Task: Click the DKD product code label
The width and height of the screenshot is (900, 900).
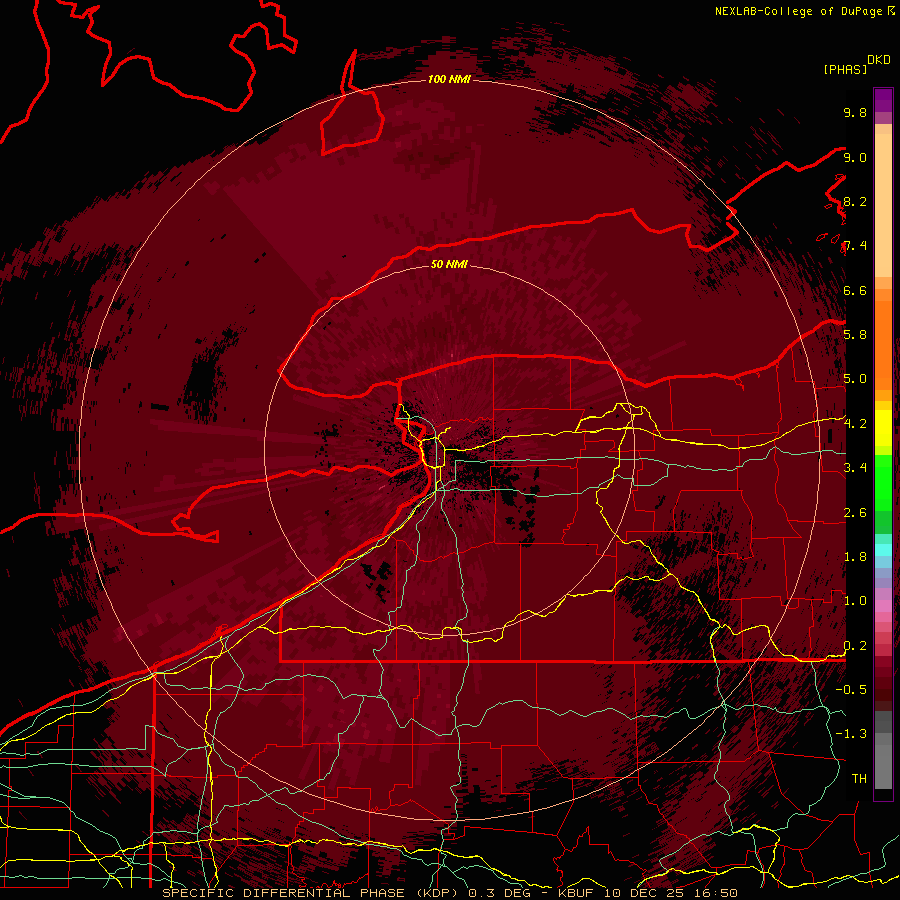Action: [879, 60]
